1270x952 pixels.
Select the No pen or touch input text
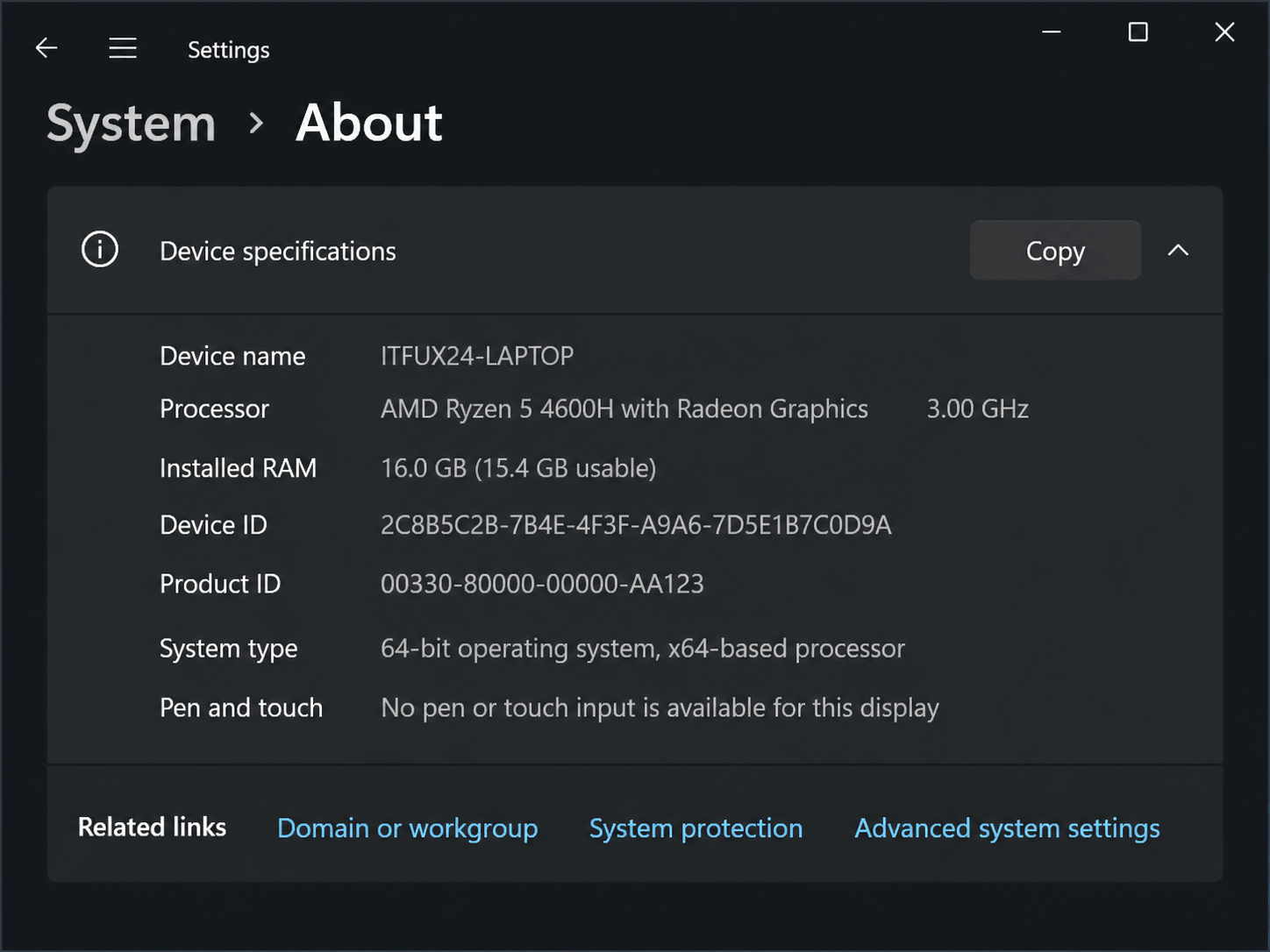[660, 707]
